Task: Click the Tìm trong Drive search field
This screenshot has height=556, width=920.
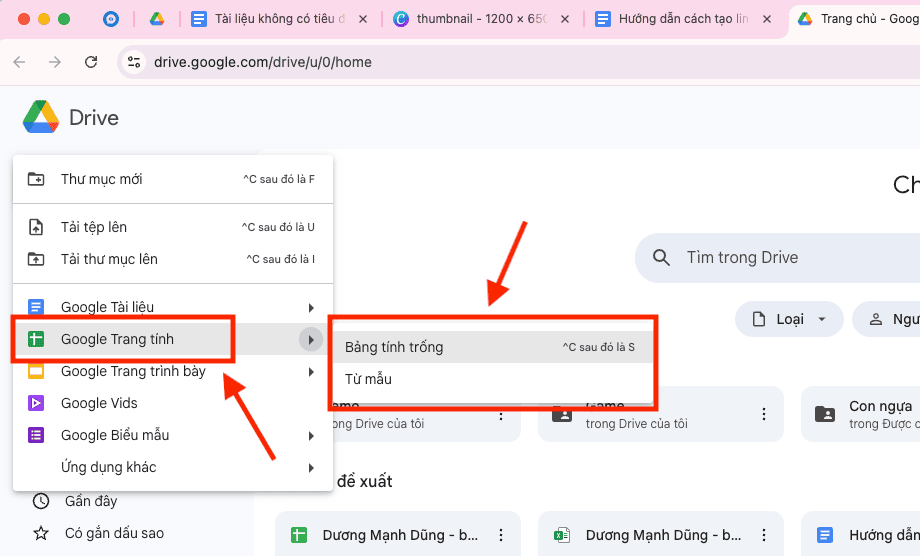Action: click(x=777, y=257)
